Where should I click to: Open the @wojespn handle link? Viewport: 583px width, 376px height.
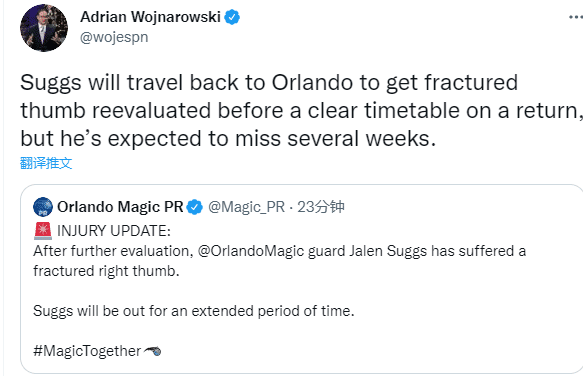coord(114,37)
